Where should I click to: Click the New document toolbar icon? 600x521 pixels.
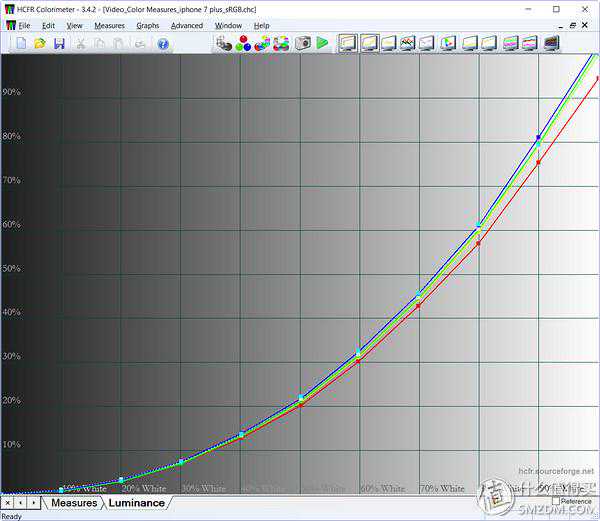coord(21,43)
